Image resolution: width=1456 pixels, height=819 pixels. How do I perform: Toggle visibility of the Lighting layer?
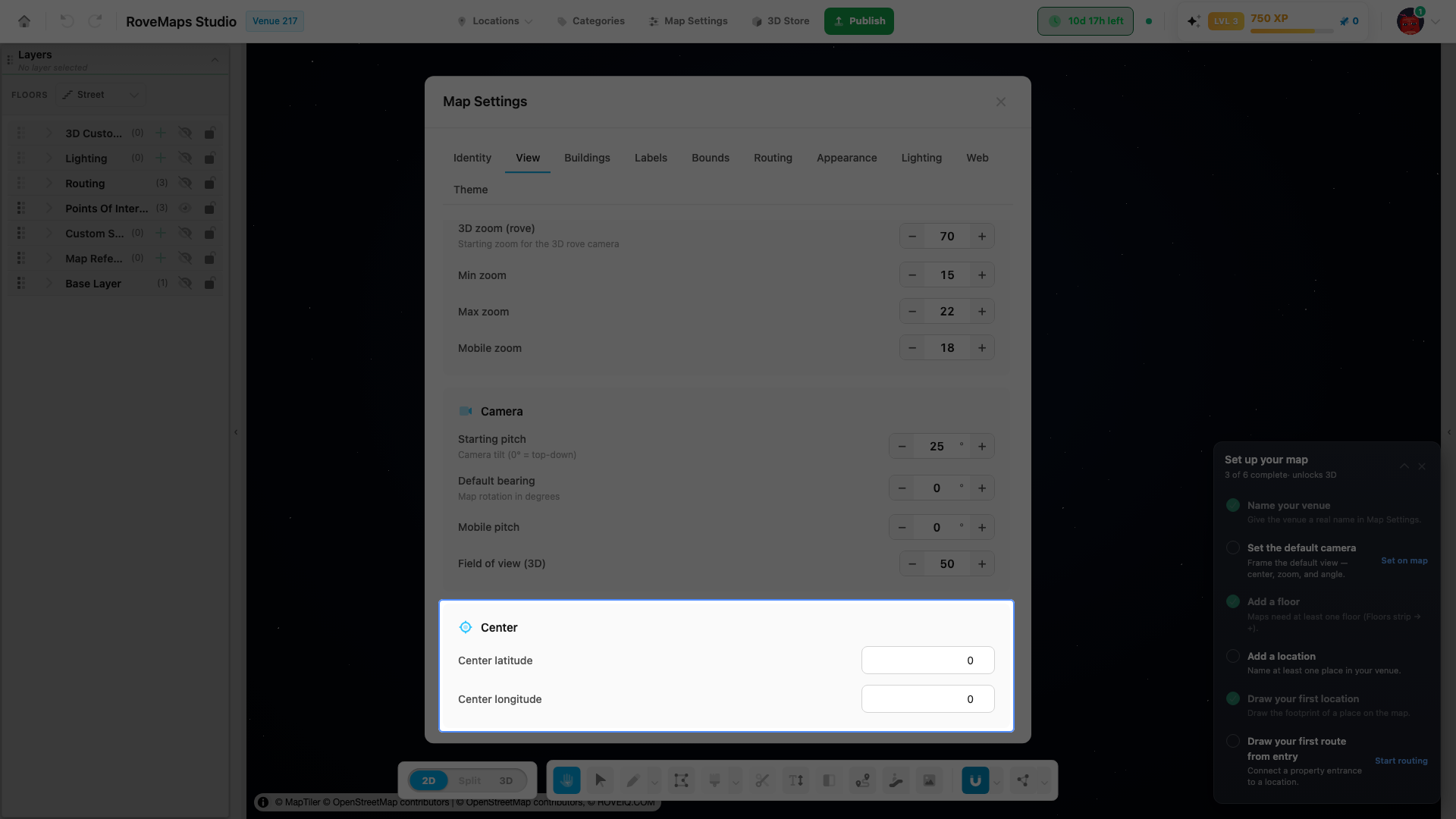(185, 158)
